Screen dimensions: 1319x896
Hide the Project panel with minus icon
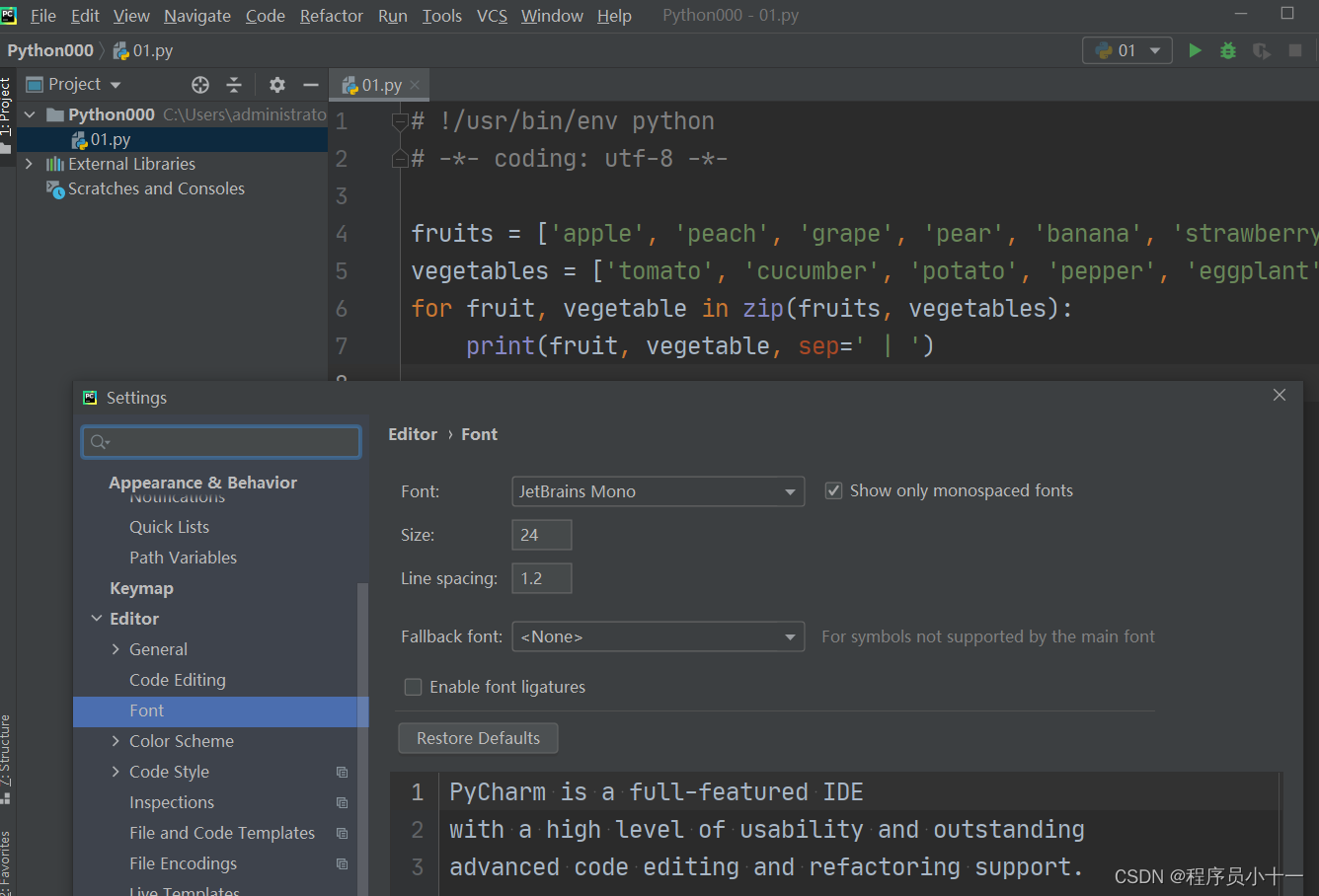(311, 85)
